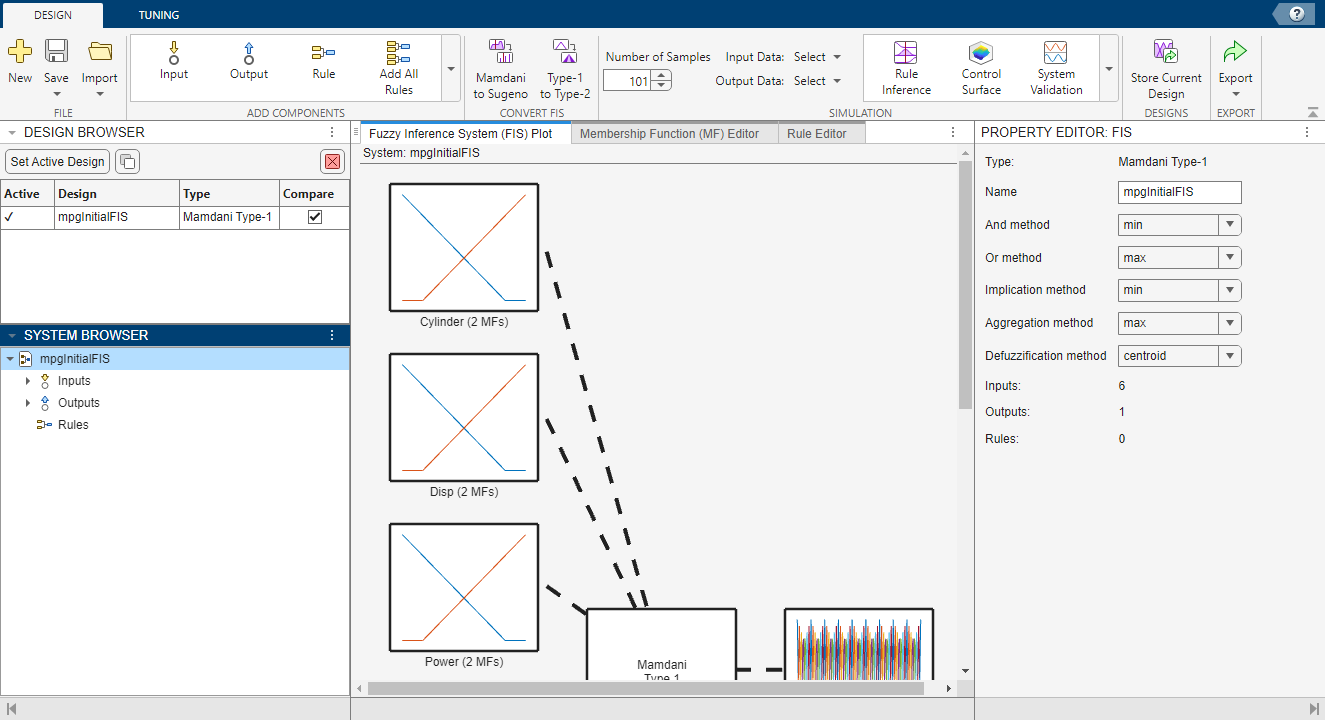Click Store Current Design
This screenshot has height=720, width=1325.
pos(1166,66)
